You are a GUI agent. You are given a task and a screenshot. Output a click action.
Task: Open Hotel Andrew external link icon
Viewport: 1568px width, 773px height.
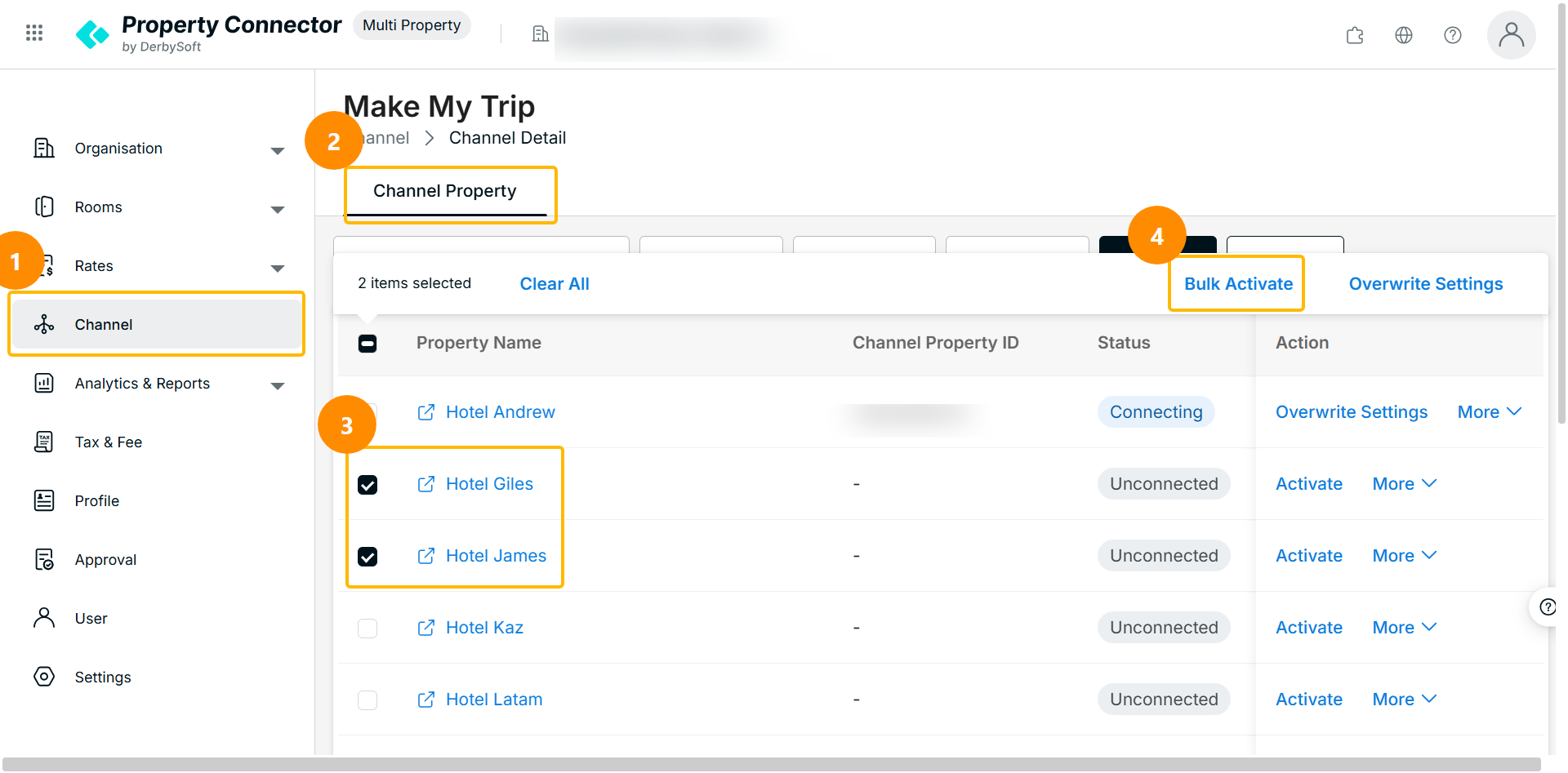[426, 412]
